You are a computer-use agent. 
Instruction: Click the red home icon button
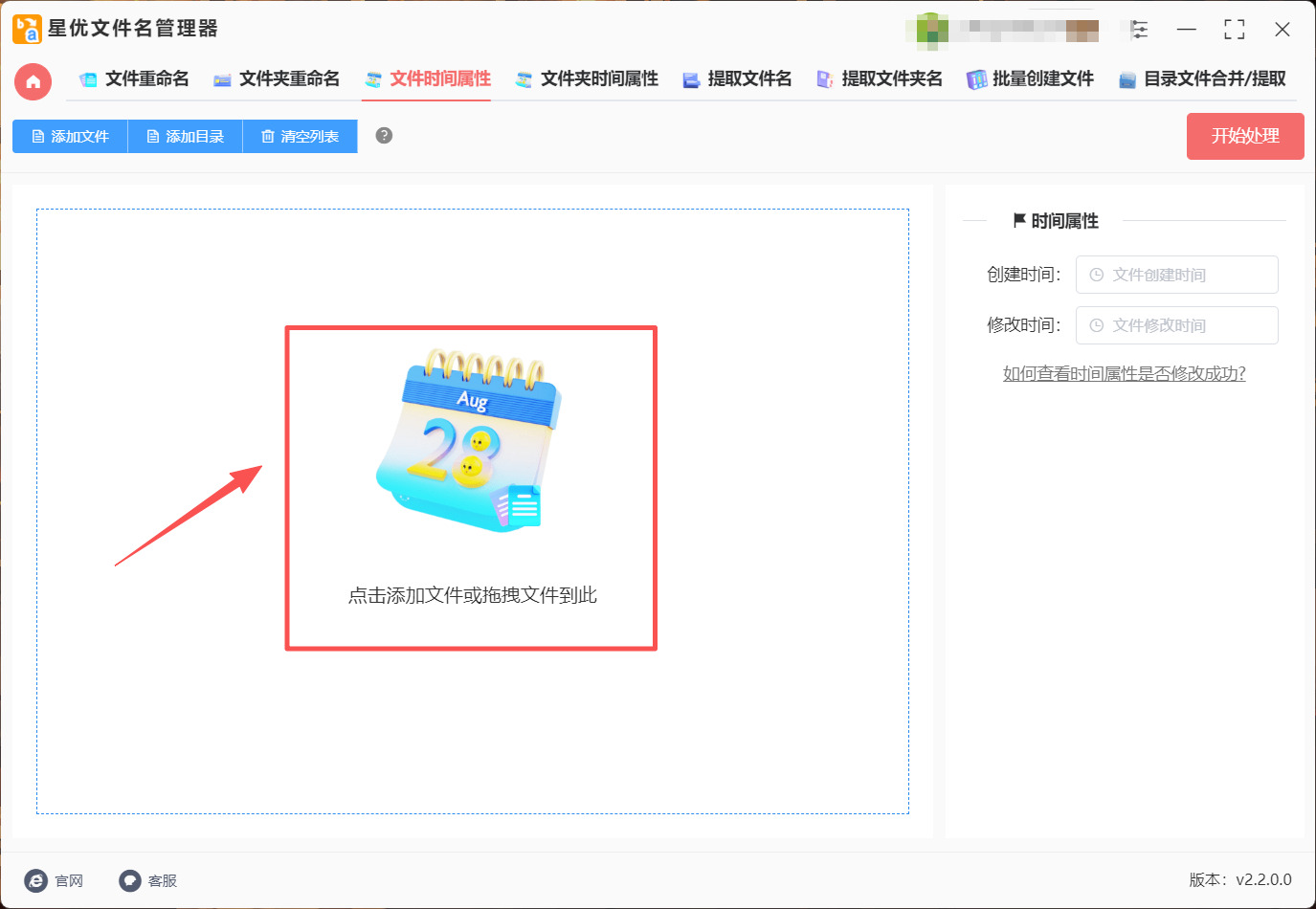(x=33, y=81)
